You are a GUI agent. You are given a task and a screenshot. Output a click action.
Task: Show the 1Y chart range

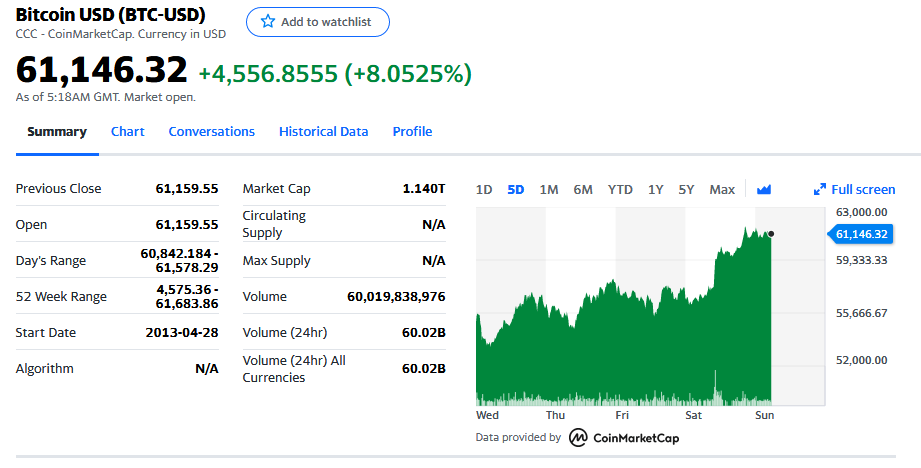click(656, 190)
